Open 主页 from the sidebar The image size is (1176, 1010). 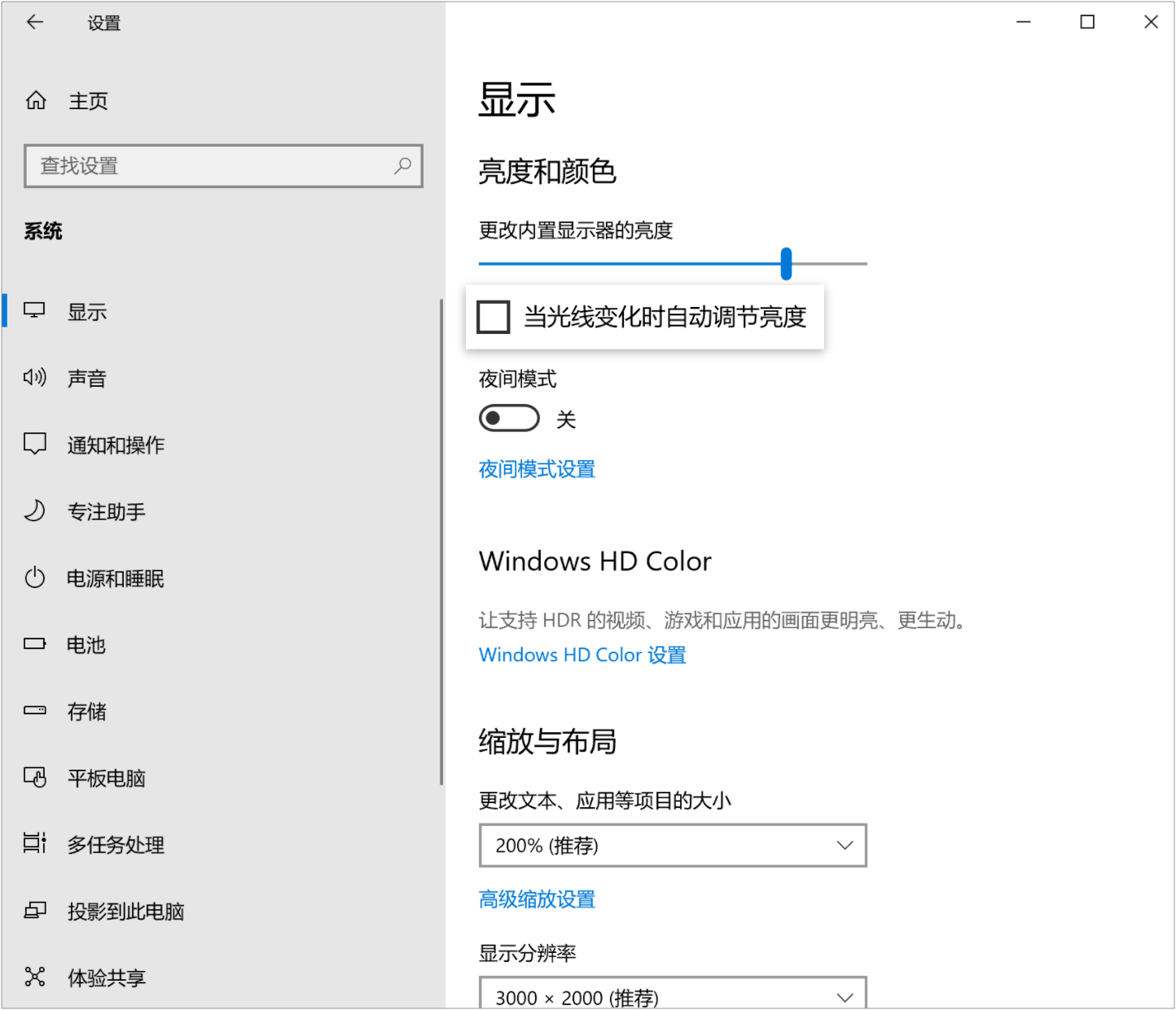coord(222,101)
